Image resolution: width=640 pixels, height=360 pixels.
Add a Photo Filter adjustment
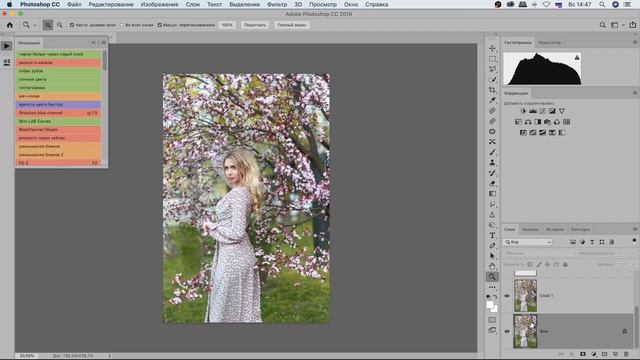point(547,122)
